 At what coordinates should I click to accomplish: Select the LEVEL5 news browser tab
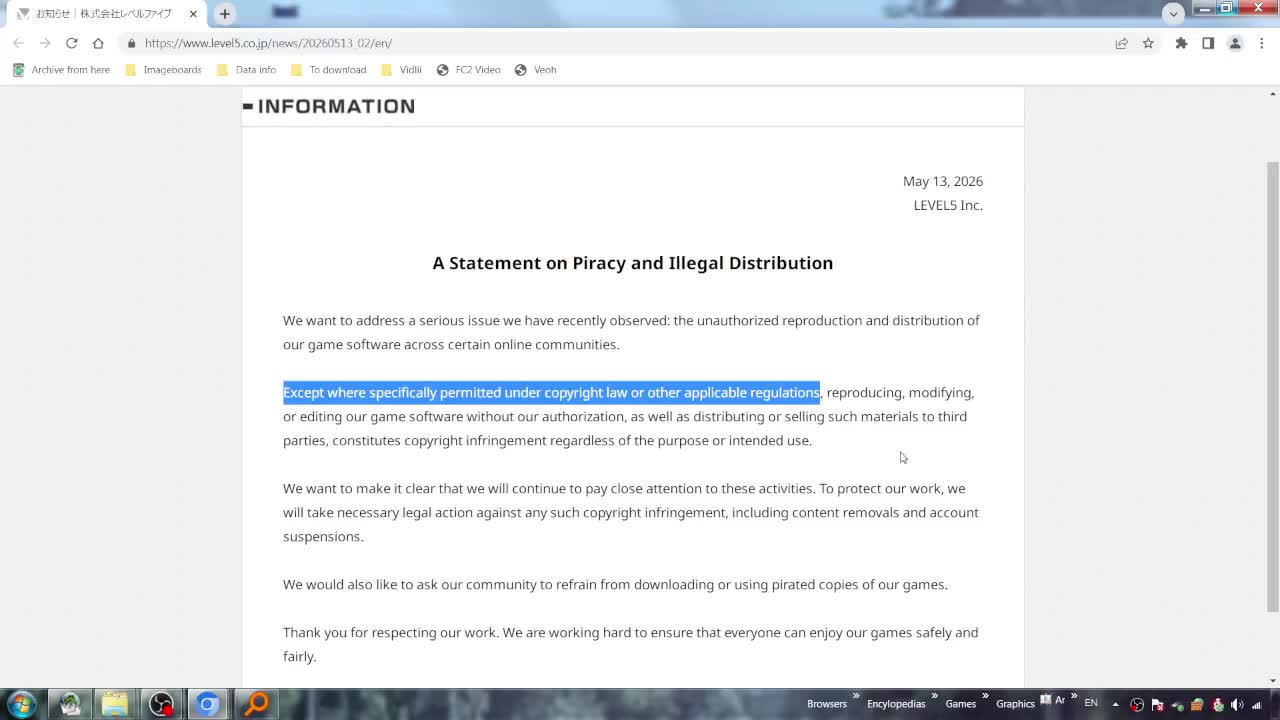pos(104,14)
